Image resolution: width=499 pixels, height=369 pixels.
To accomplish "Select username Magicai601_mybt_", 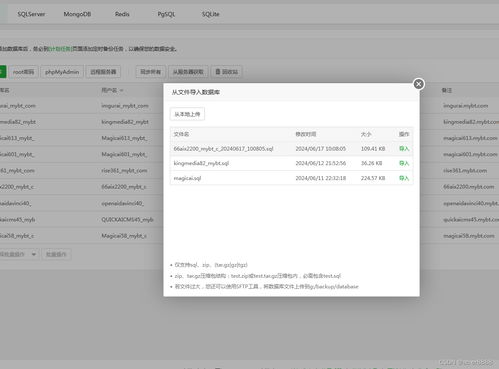I will (x=125, y=154).
